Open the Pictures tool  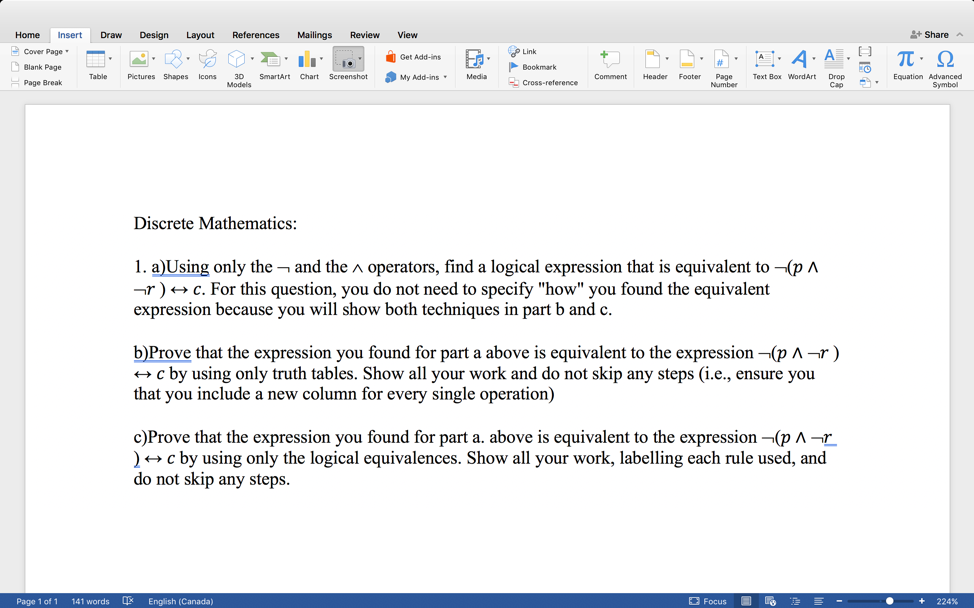point(140,64)
